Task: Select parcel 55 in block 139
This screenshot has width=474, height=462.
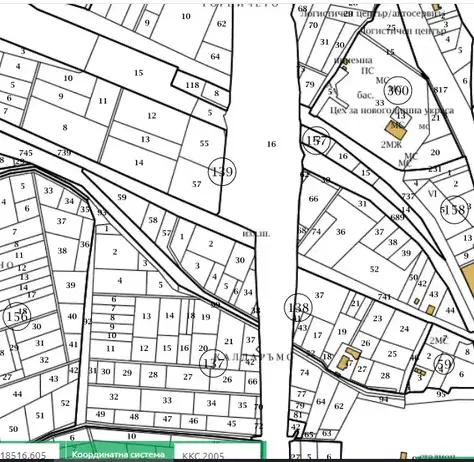Action: [204, 143]
